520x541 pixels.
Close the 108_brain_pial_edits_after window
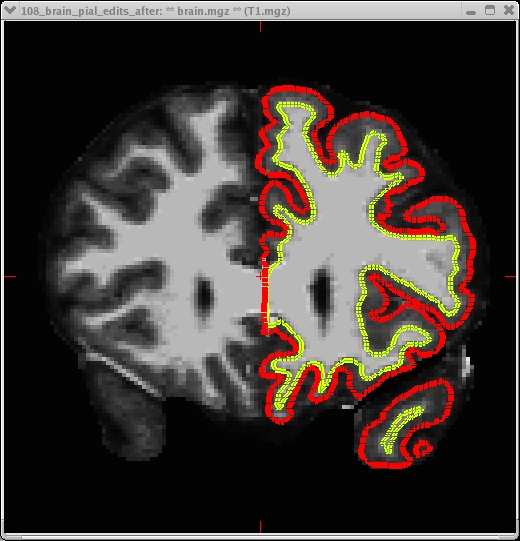click(509, 10)
